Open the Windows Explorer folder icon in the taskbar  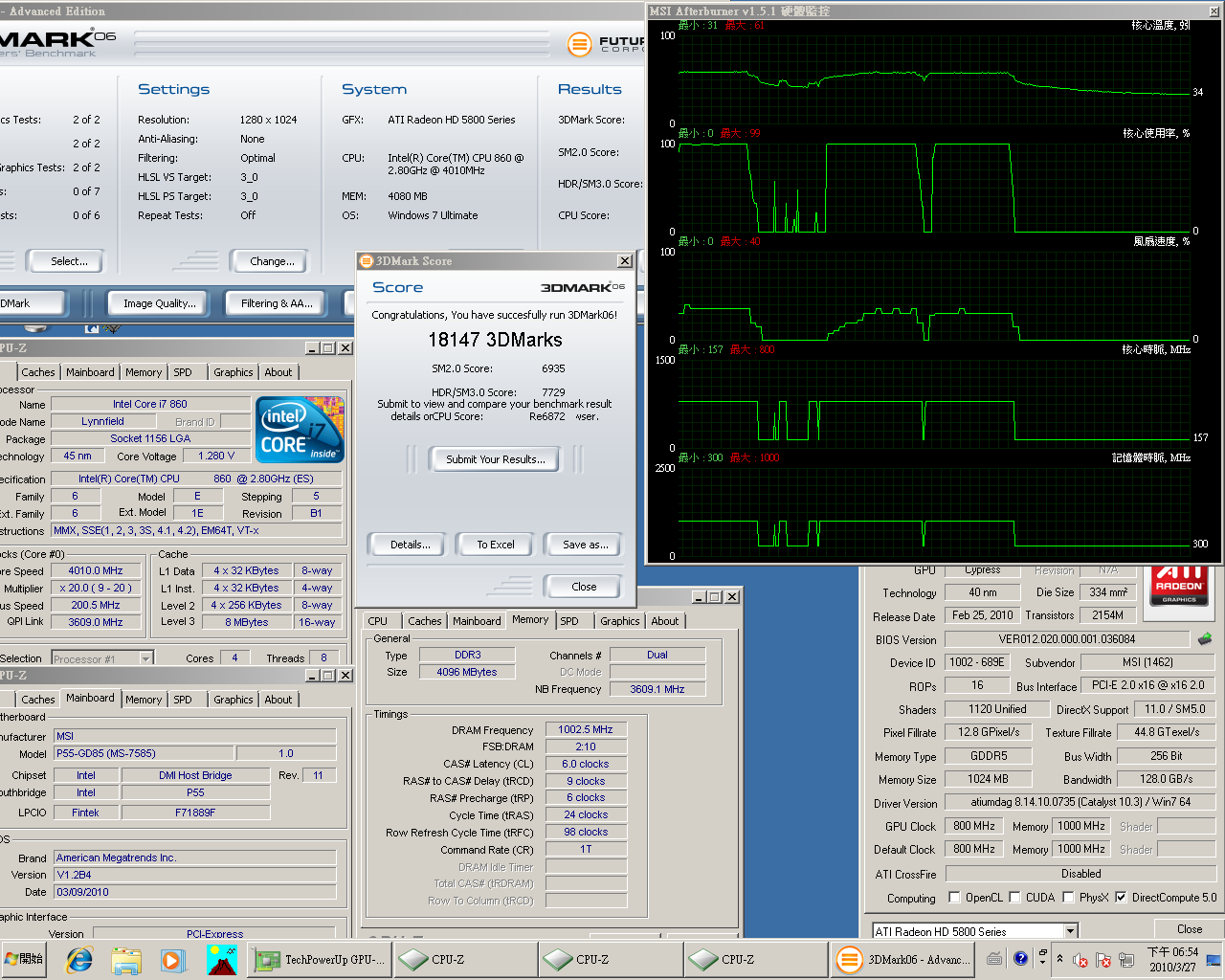point(126,959)
